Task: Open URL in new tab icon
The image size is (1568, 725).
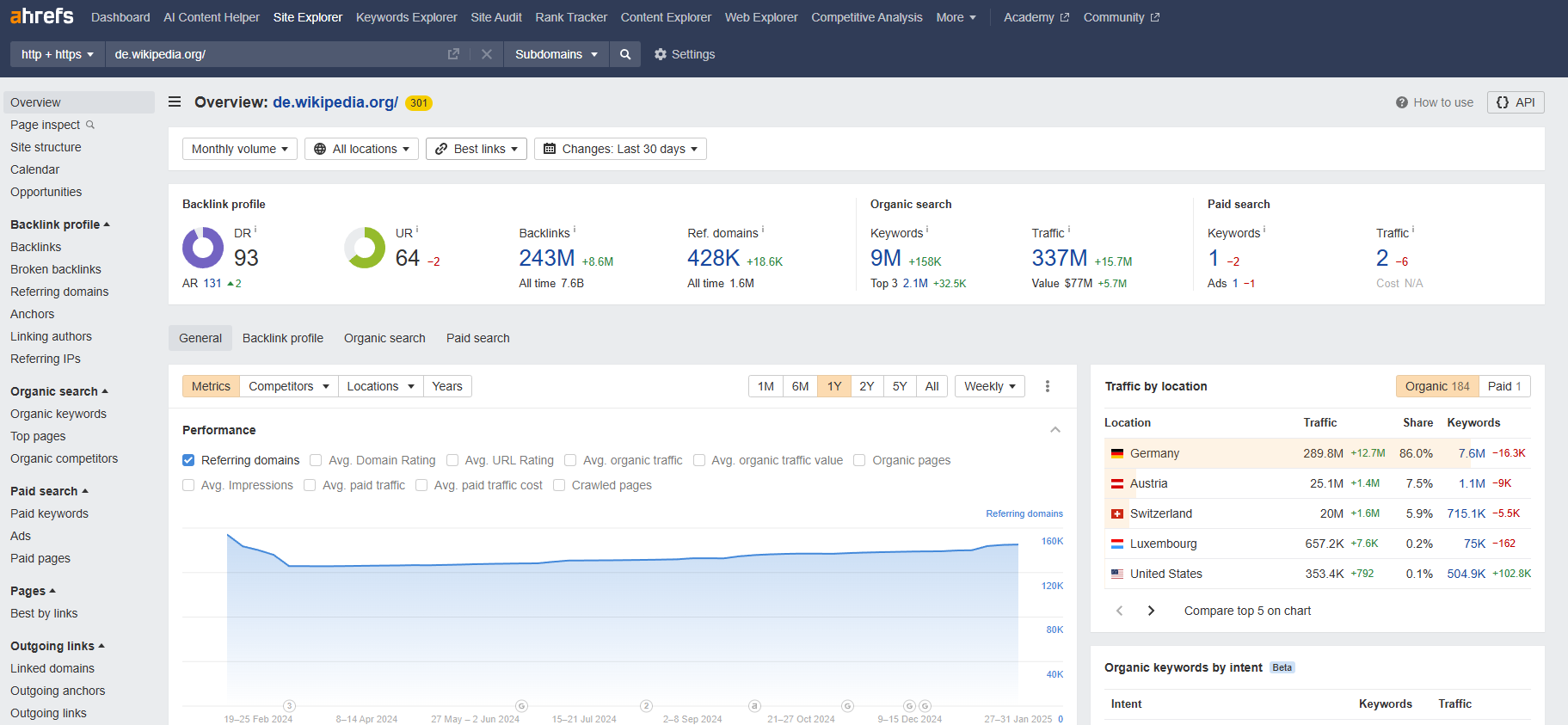Action: click(453, 54)
